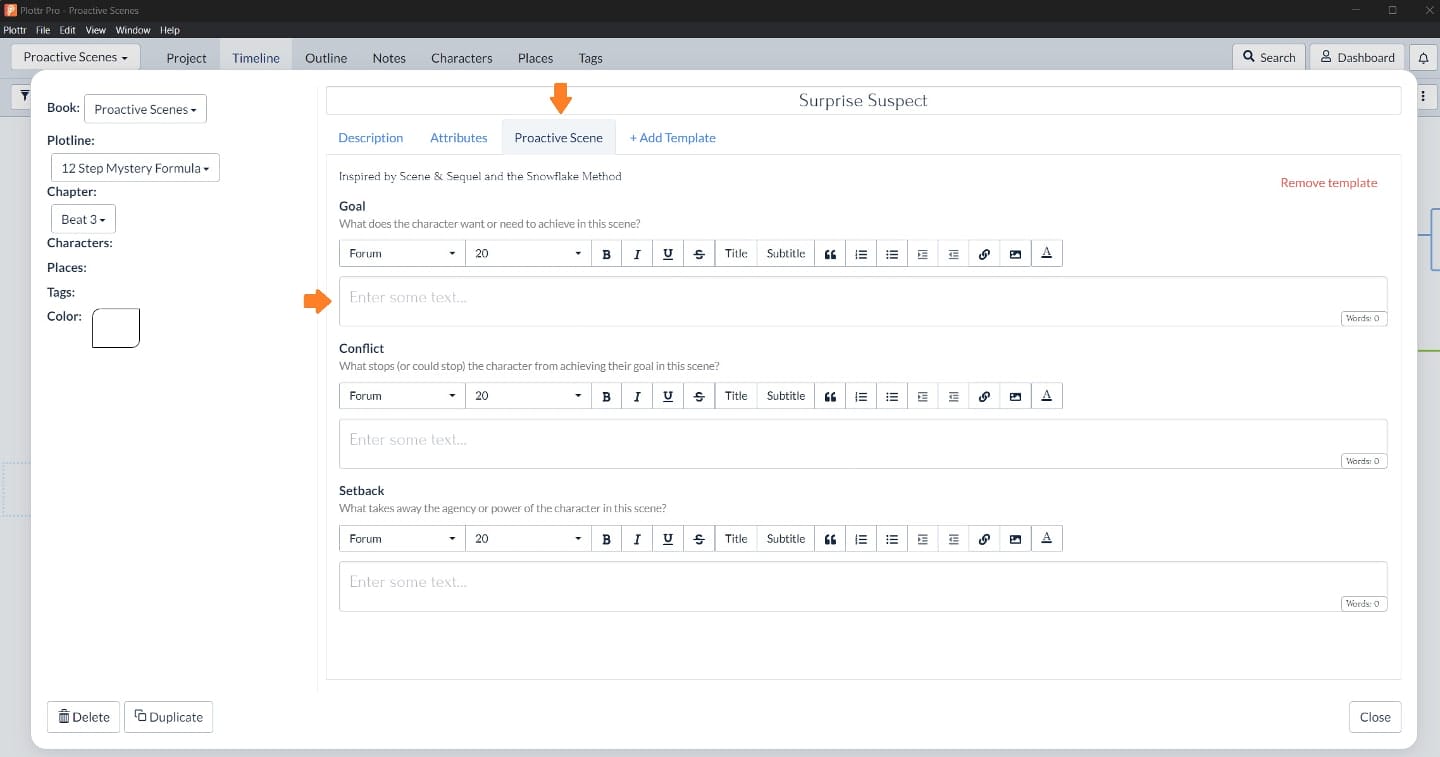Insert block quote in Goal editor
The image size is (1440, 757).
[x=830, y=254]
